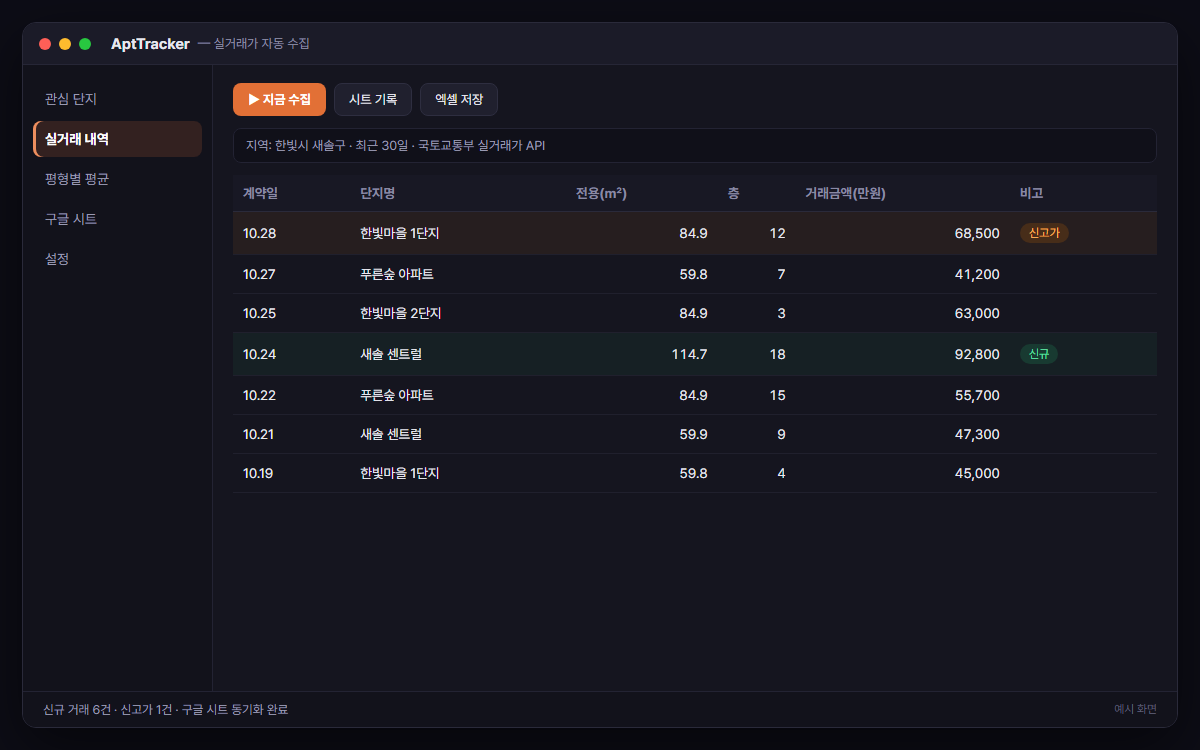Click the 63,000 price cell
Viewport: 1200px width, 750px height.
(977, 313)
